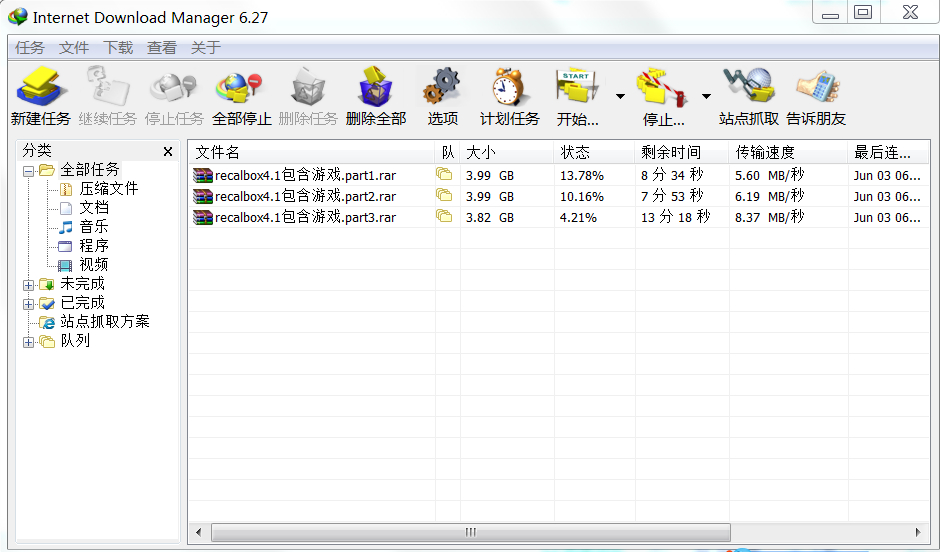Screen dimensions: 940x552
Task: Sort by 传输速度 column header
Action: click(x=788, y=152)
